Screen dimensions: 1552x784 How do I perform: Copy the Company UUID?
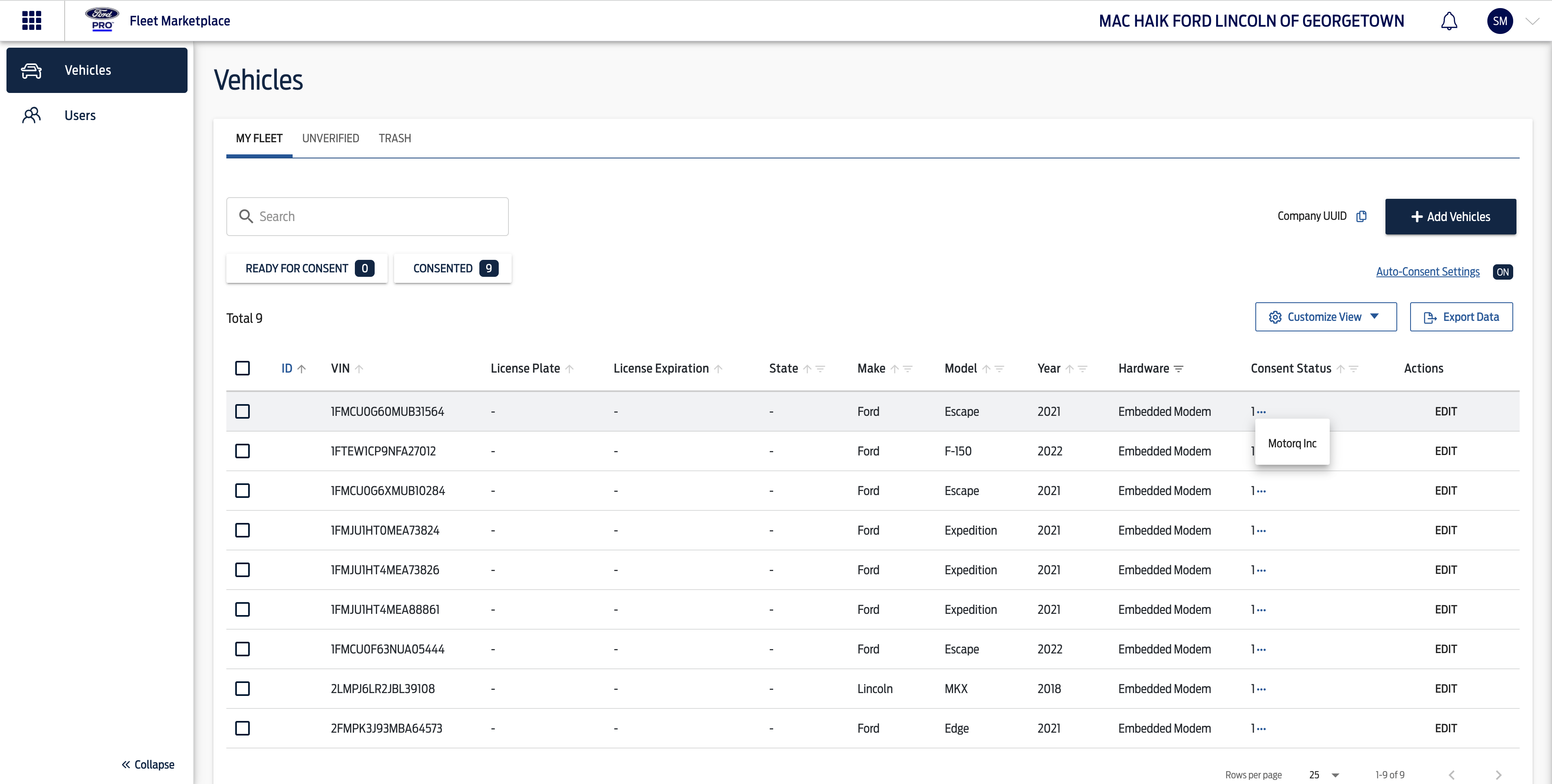click(x=1362, y=216)
